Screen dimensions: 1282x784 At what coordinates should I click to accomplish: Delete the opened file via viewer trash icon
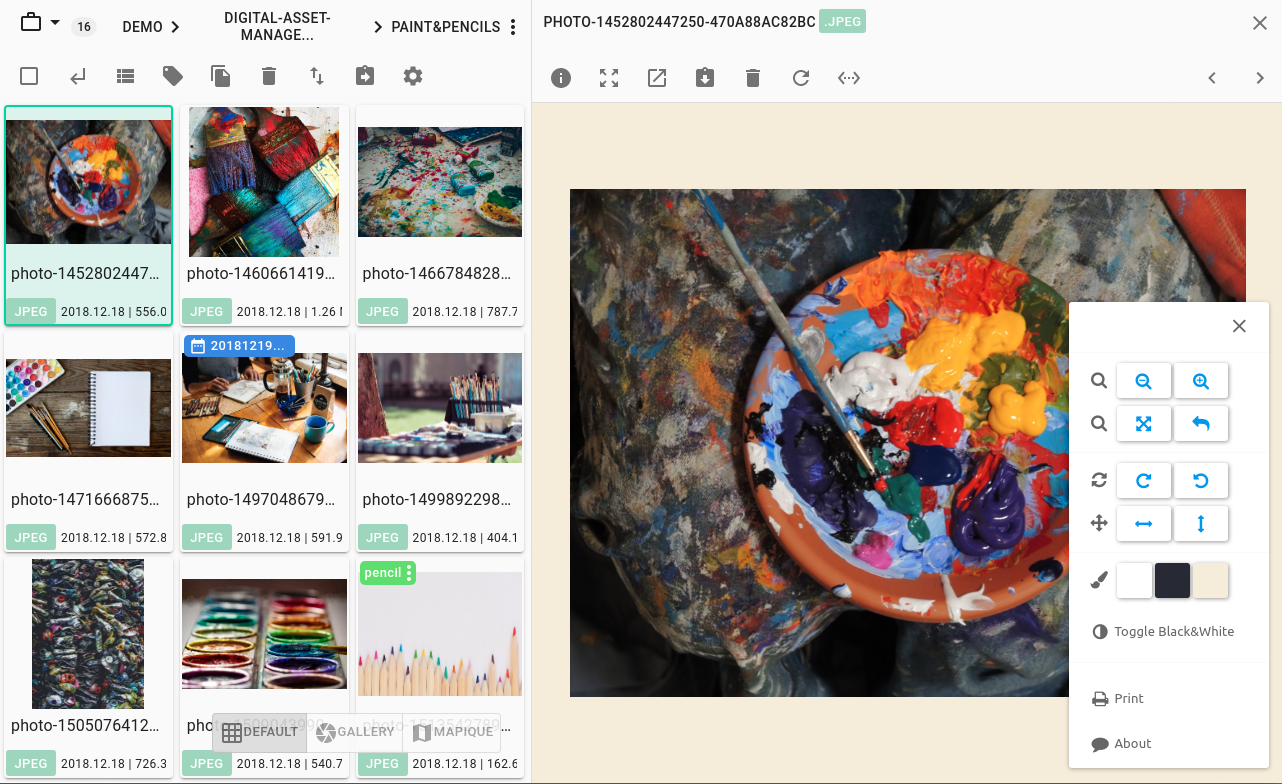pyautogui.click(x=753, y=78)
